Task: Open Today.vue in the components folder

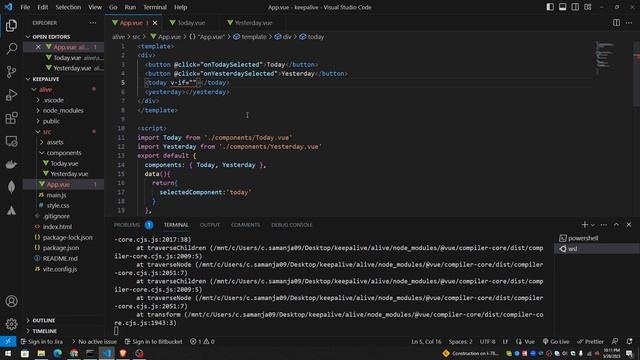Action: click(x=64, y=163)
